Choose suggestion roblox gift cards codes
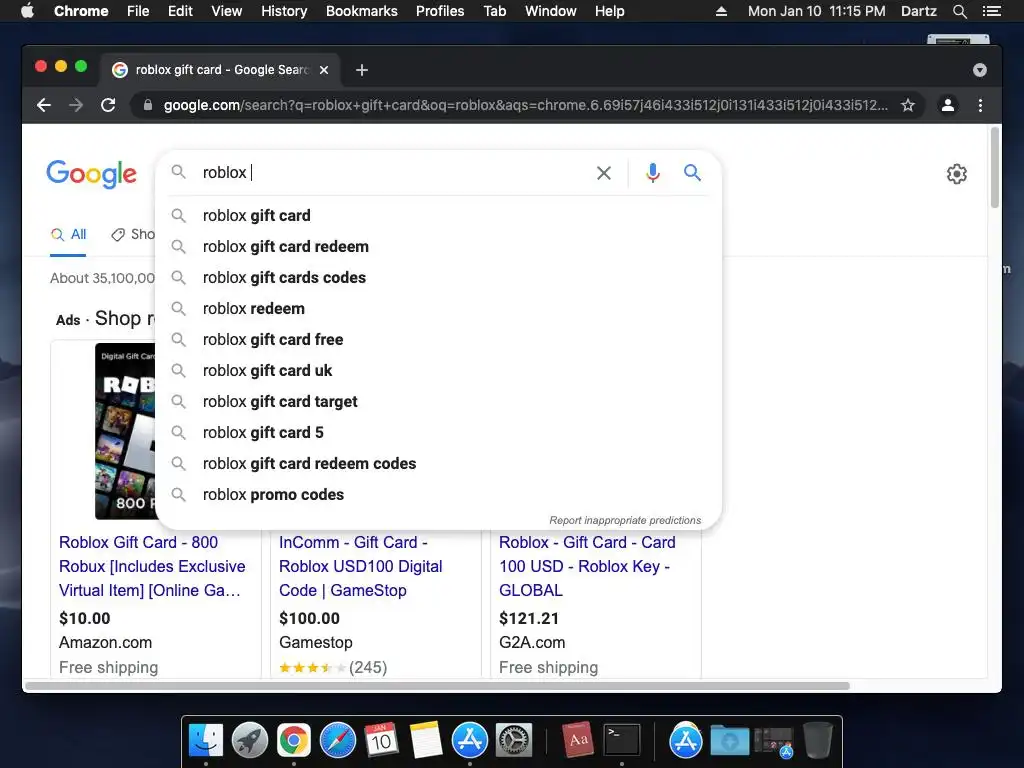 (x=439, y=278)
